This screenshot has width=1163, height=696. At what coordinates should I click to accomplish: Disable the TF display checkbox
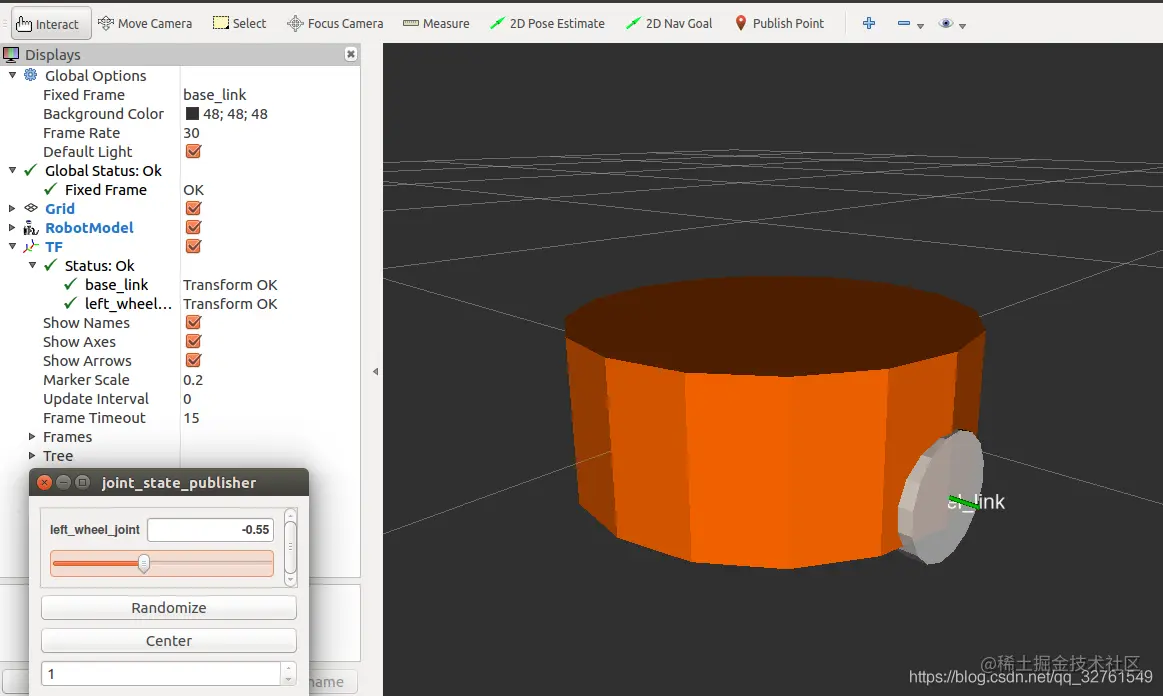coord(194,246)
